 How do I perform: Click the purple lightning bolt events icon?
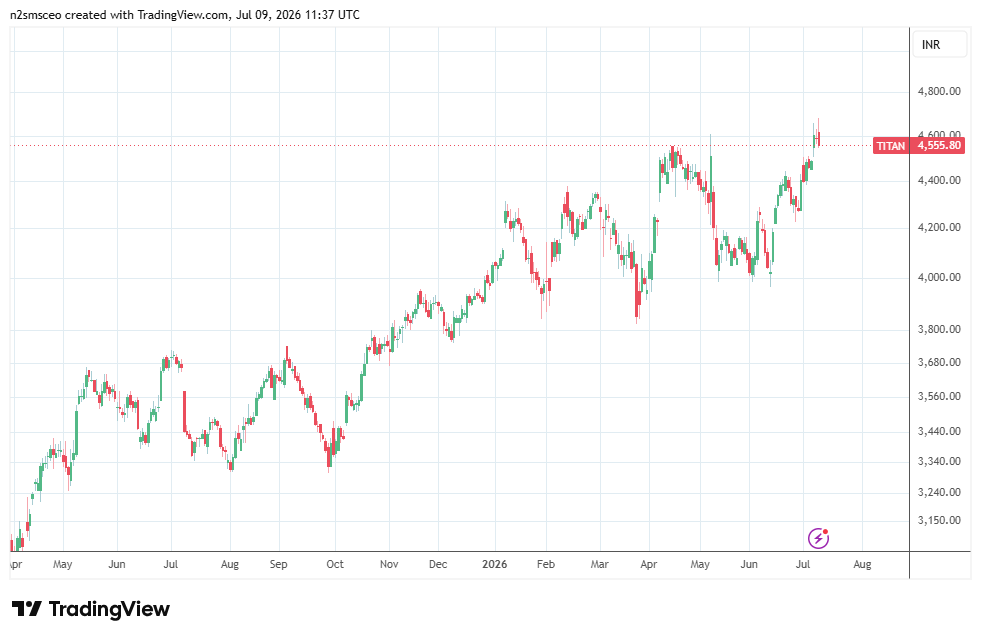[x=818, y=538]
